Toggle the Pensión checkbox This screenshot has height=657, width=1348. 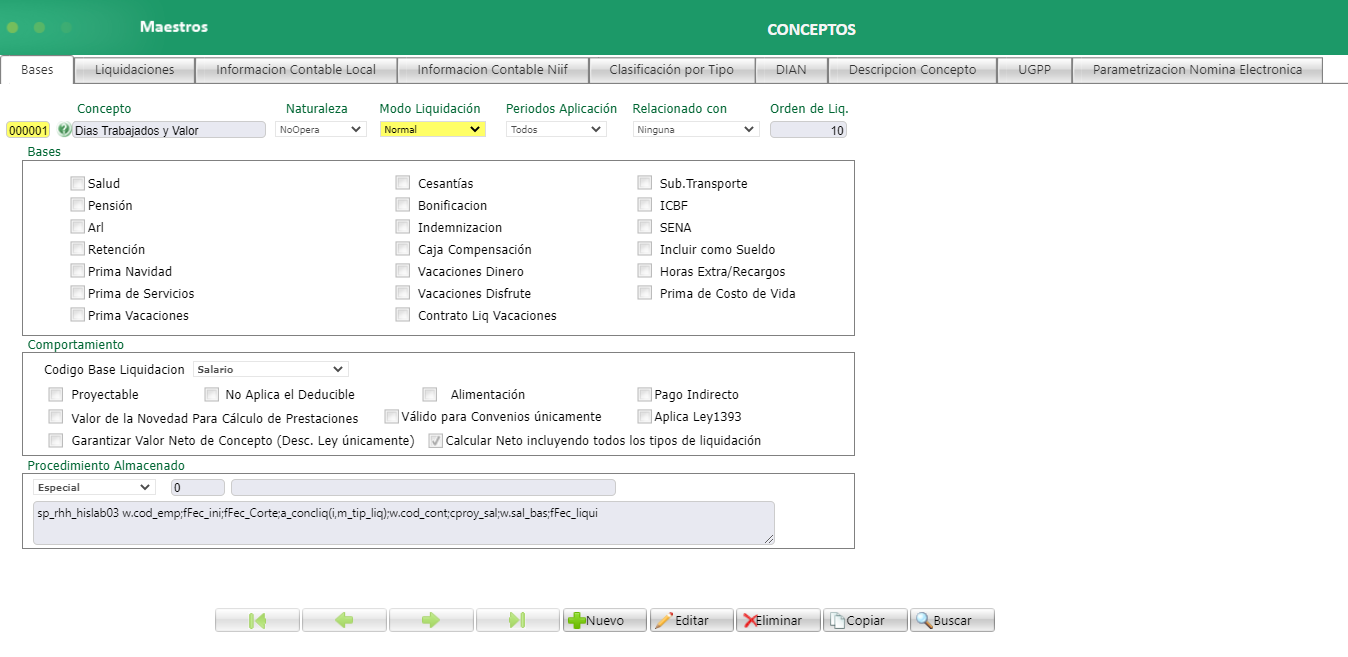tap(78, 205)
